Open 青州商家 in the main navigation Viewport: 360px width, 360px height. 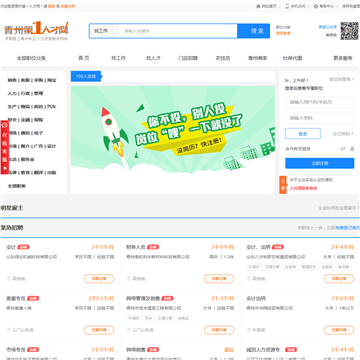pyautogui.click(x=257, y=58)
